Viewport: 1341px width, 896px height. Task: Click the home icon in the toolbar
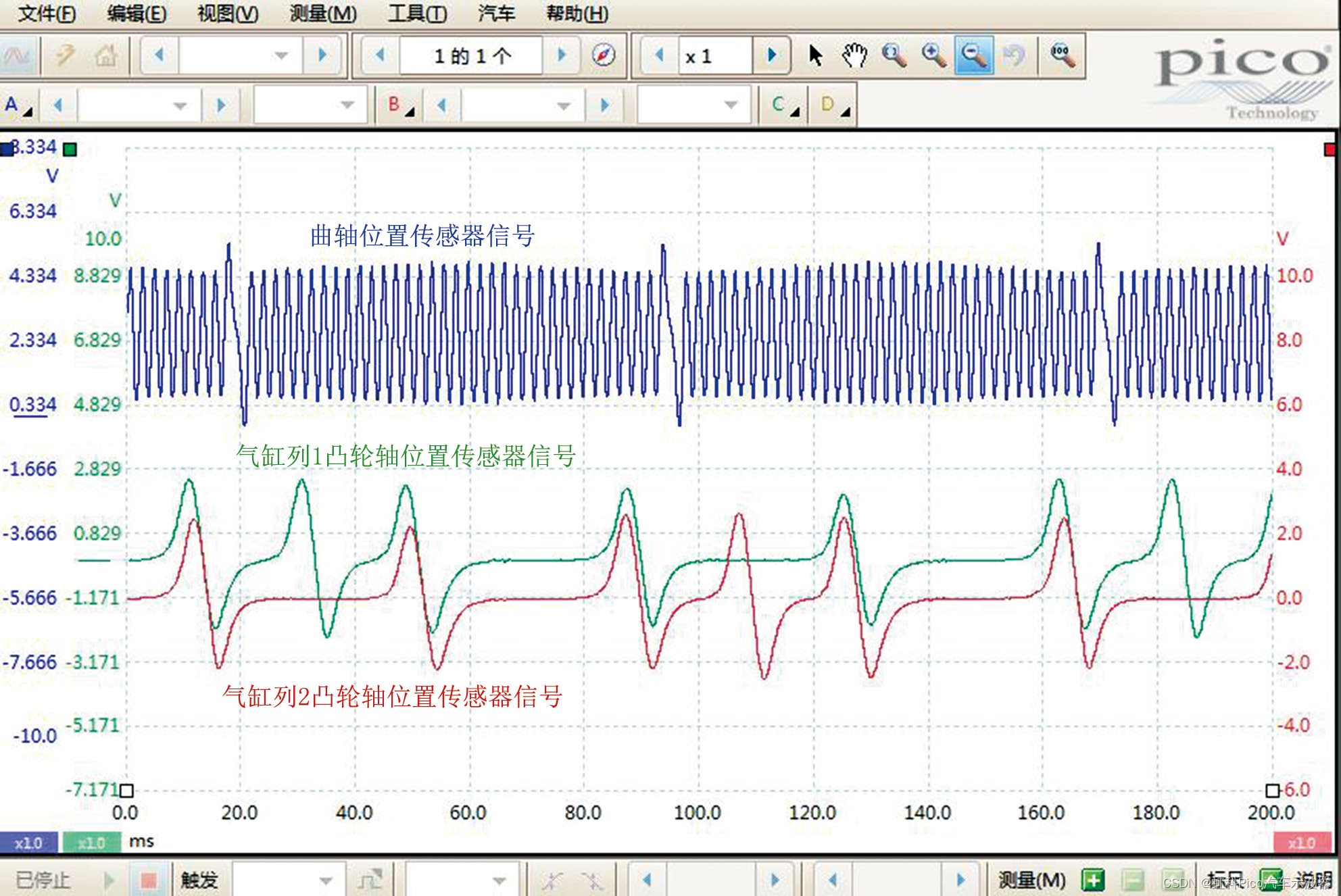tap(105, 55)
